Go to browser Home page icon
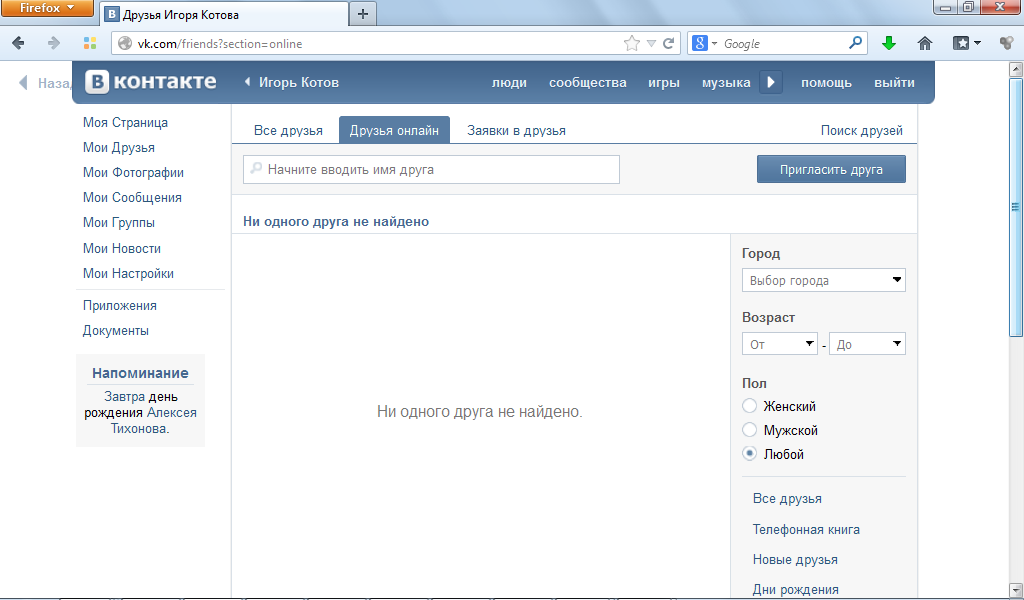Screen dimensions: 1024x600 (925, 43)
